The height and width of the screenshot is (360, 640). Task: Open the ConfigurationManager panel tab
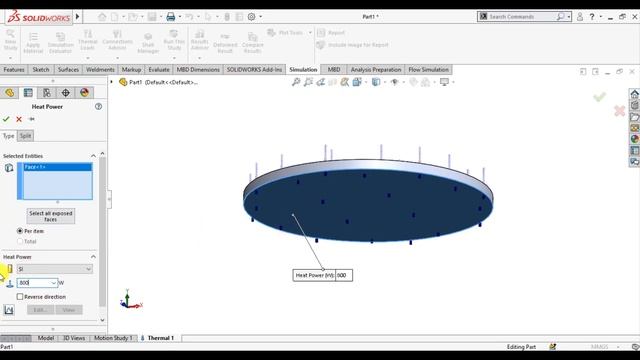click(47, 93)
